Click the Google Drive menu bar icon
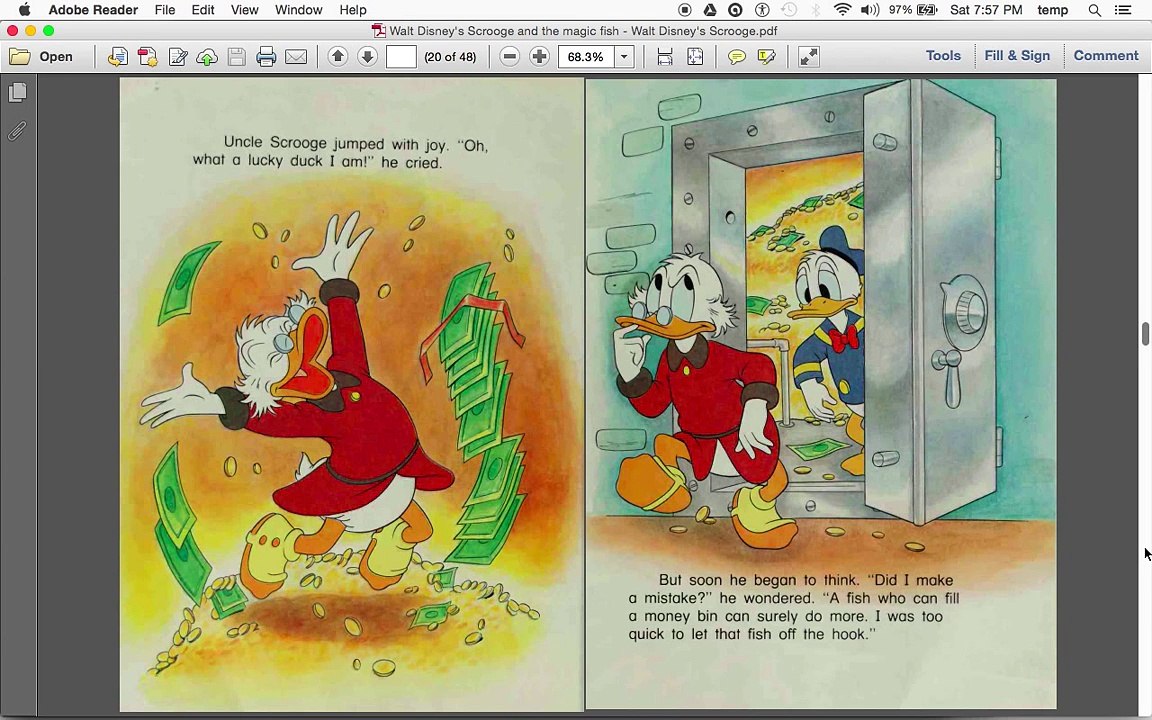This screenshot has width=1152, height=720. click(x=710, y=10)
